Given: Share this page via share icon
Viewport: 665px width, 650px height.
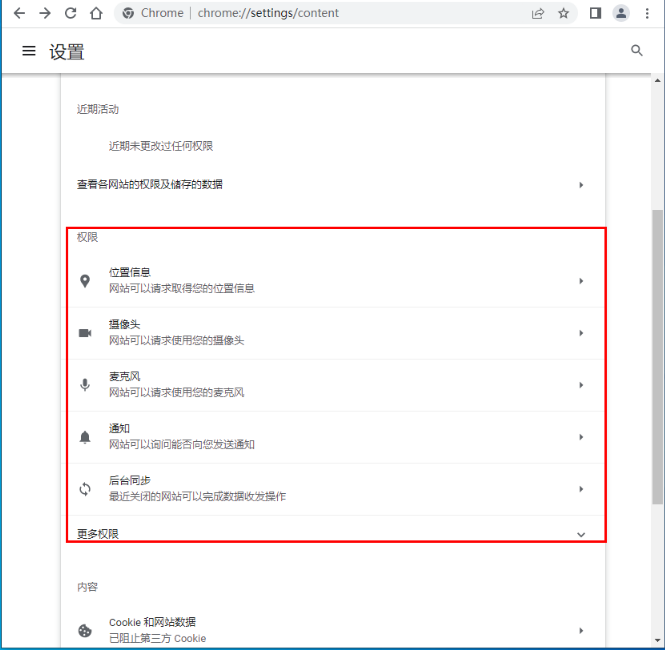Looking at the screenshot, I should tap(538, 14).
